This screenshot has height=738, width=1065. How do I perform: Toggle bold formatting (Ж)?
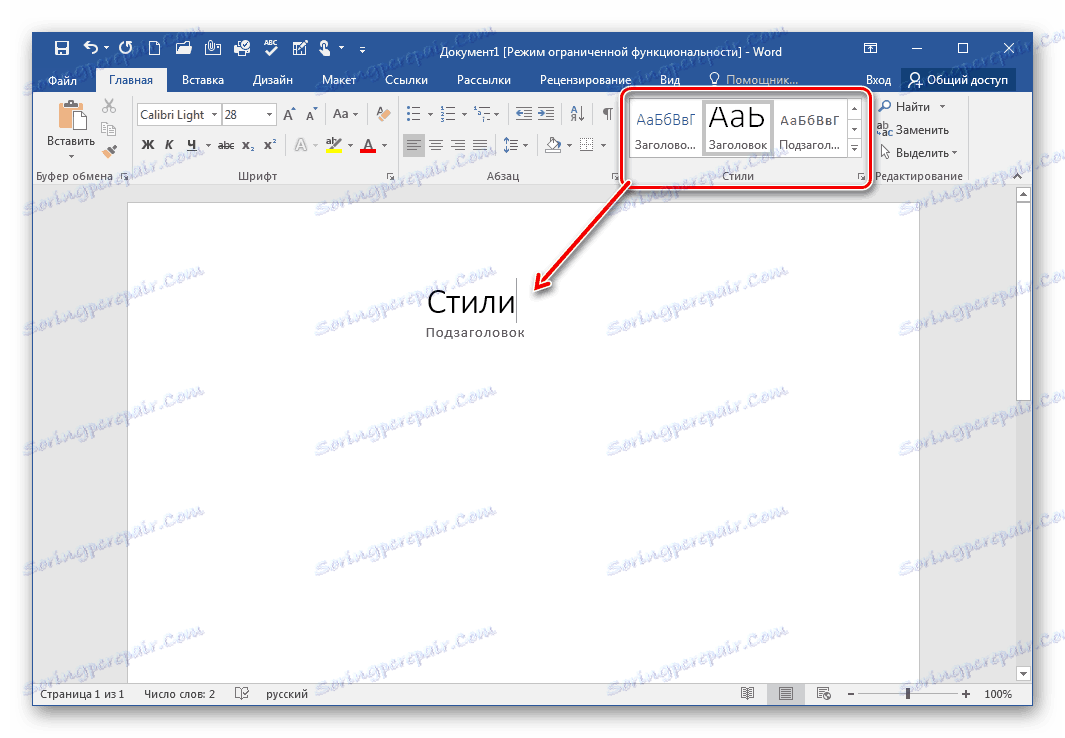point(148,144)
